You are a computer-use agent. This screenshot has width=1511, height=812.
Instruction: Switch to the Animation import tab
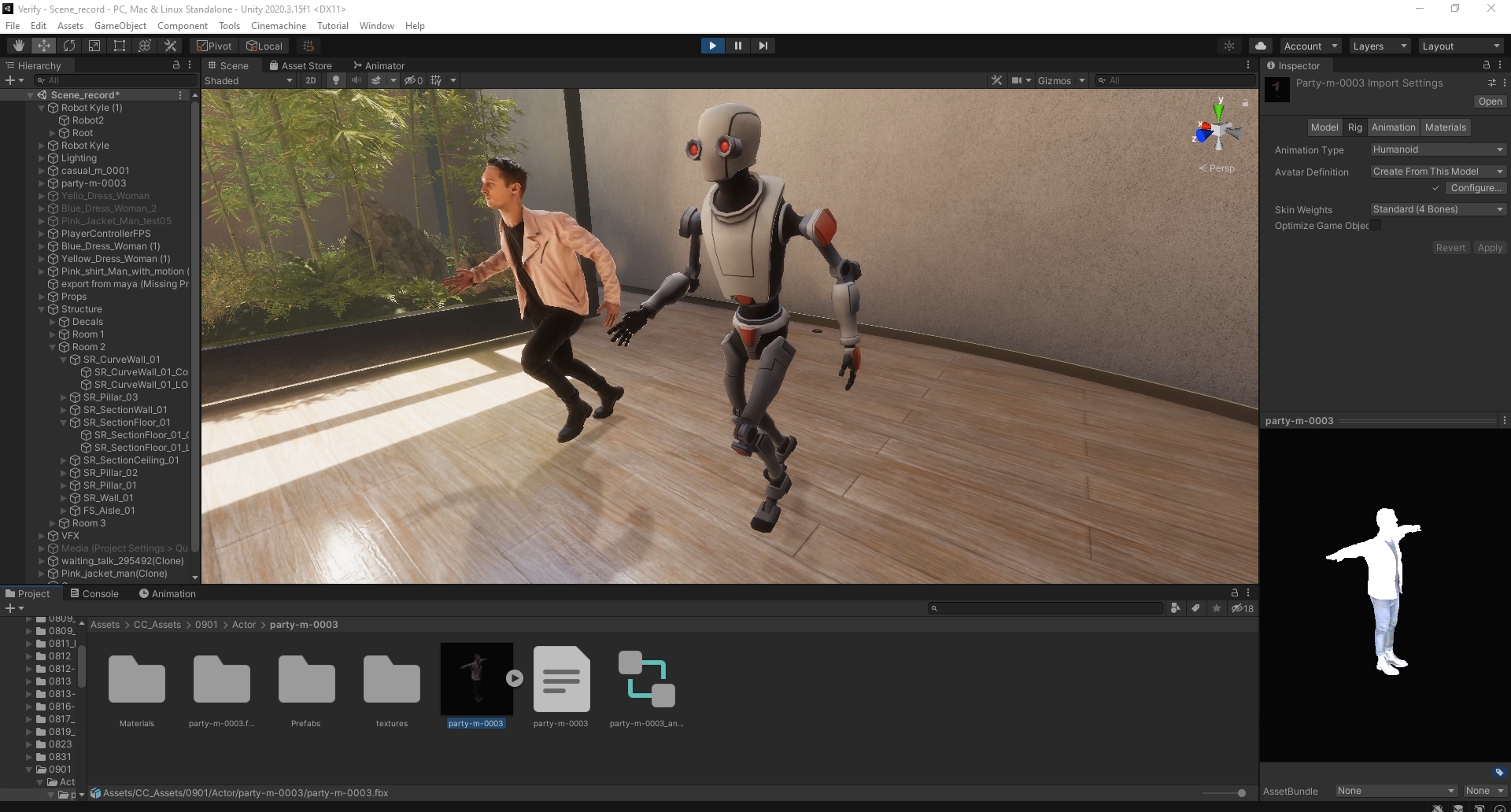coord(1393,127)
